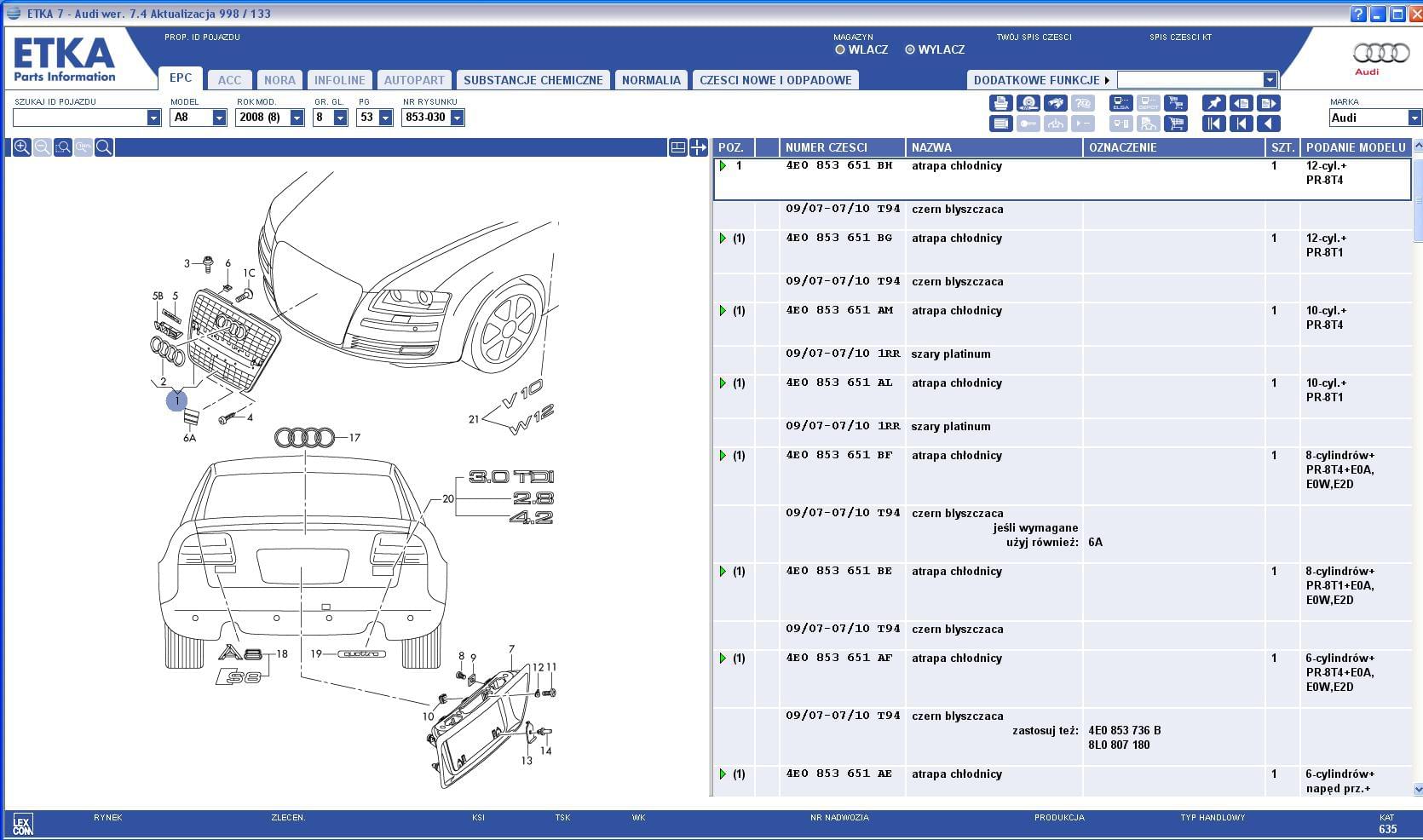This screenshot has height=840, width=1423.
Task: Click the OZNACZENIE column header
Action: tap(1173, 147)
